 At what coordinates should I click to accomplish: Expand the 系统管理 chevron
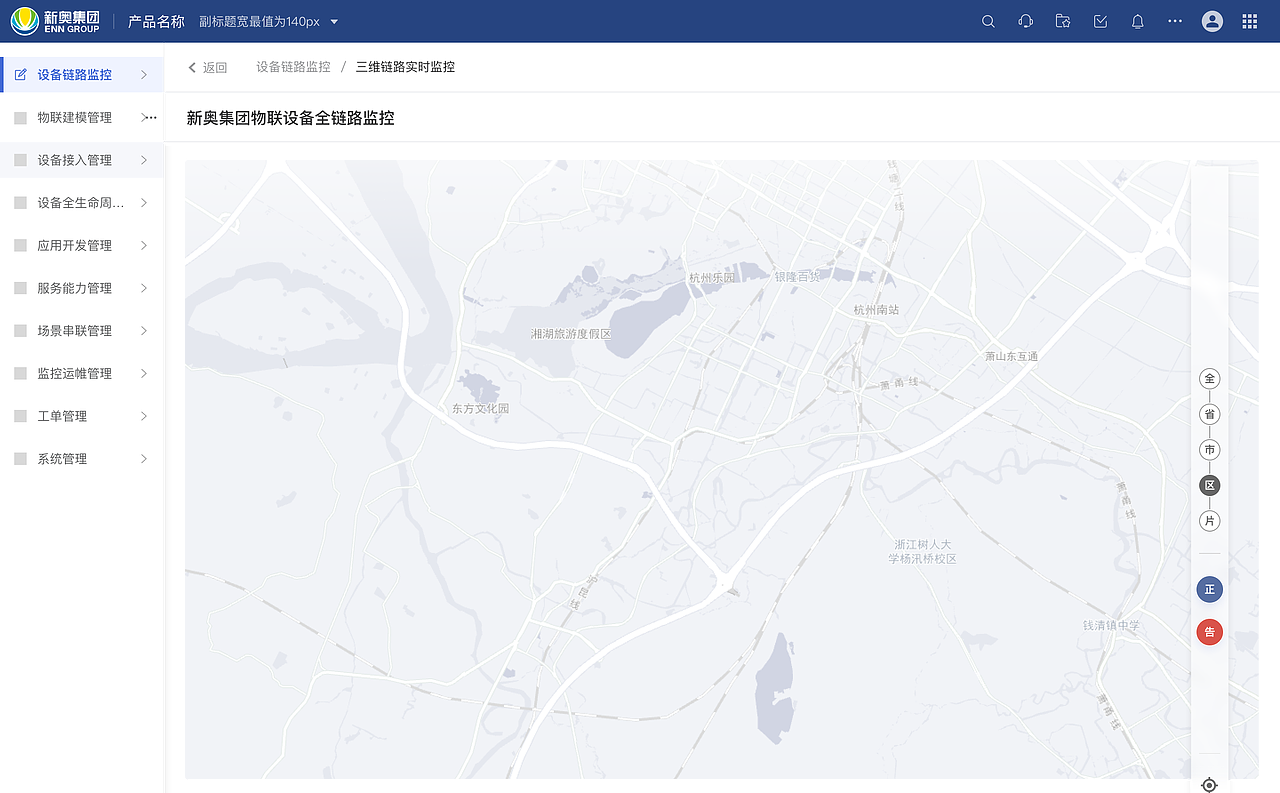(x=144, y=459)
